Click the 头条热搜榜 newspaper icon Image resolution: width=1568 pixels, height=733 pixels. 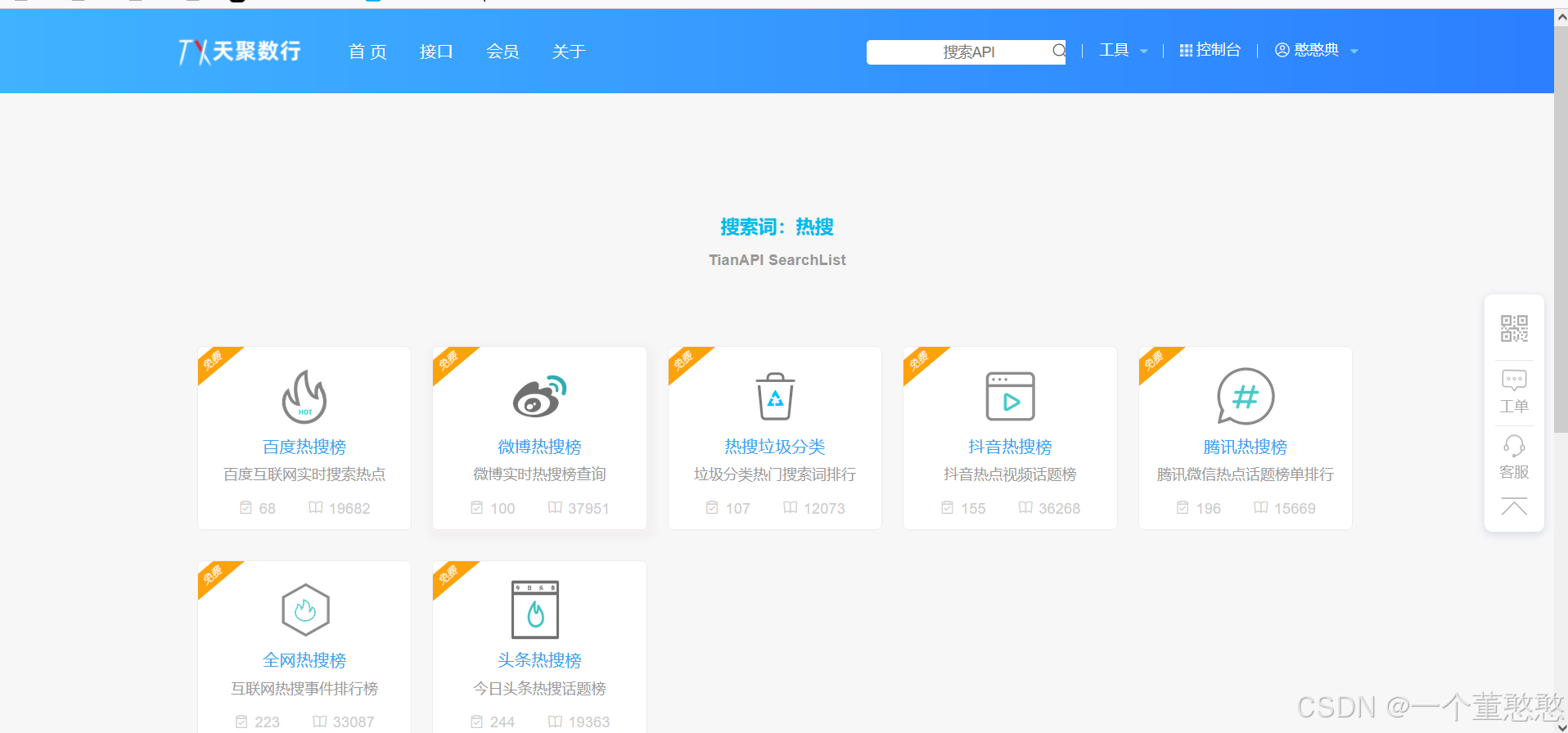(x=535, y=609)
